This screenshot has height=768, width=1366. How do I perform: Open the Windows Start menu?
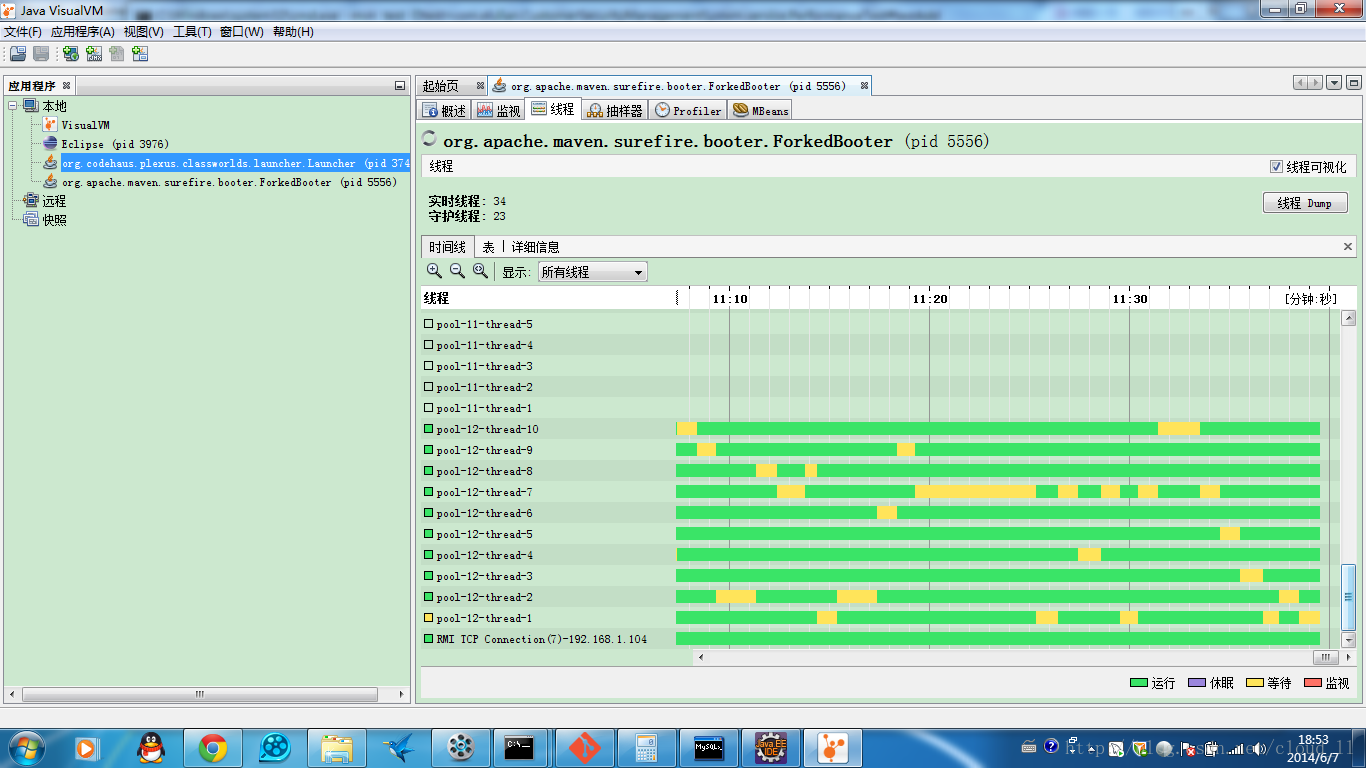pyautogui.click(x=26, y=747)
